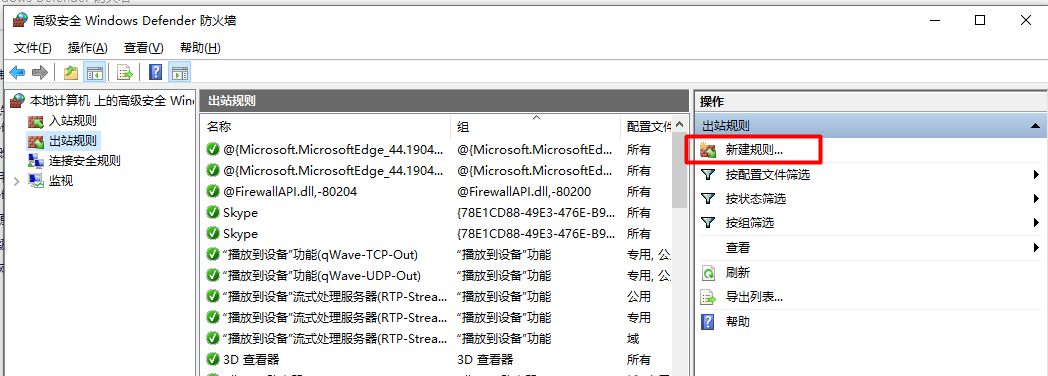Maximize the firewall window
Image resolution: width=1048 pixels, height=376 pixels.
click(x=980, y=20)
